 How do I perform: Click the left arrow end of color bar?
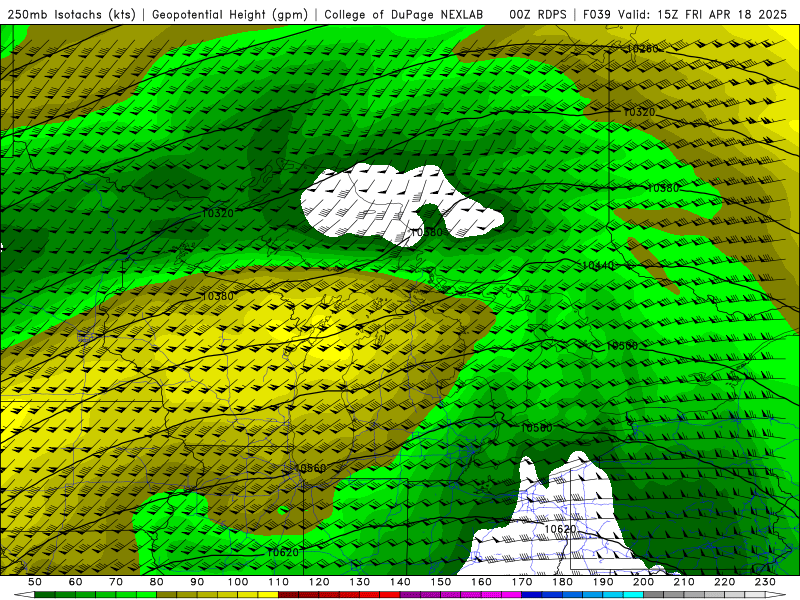[24, 595]
